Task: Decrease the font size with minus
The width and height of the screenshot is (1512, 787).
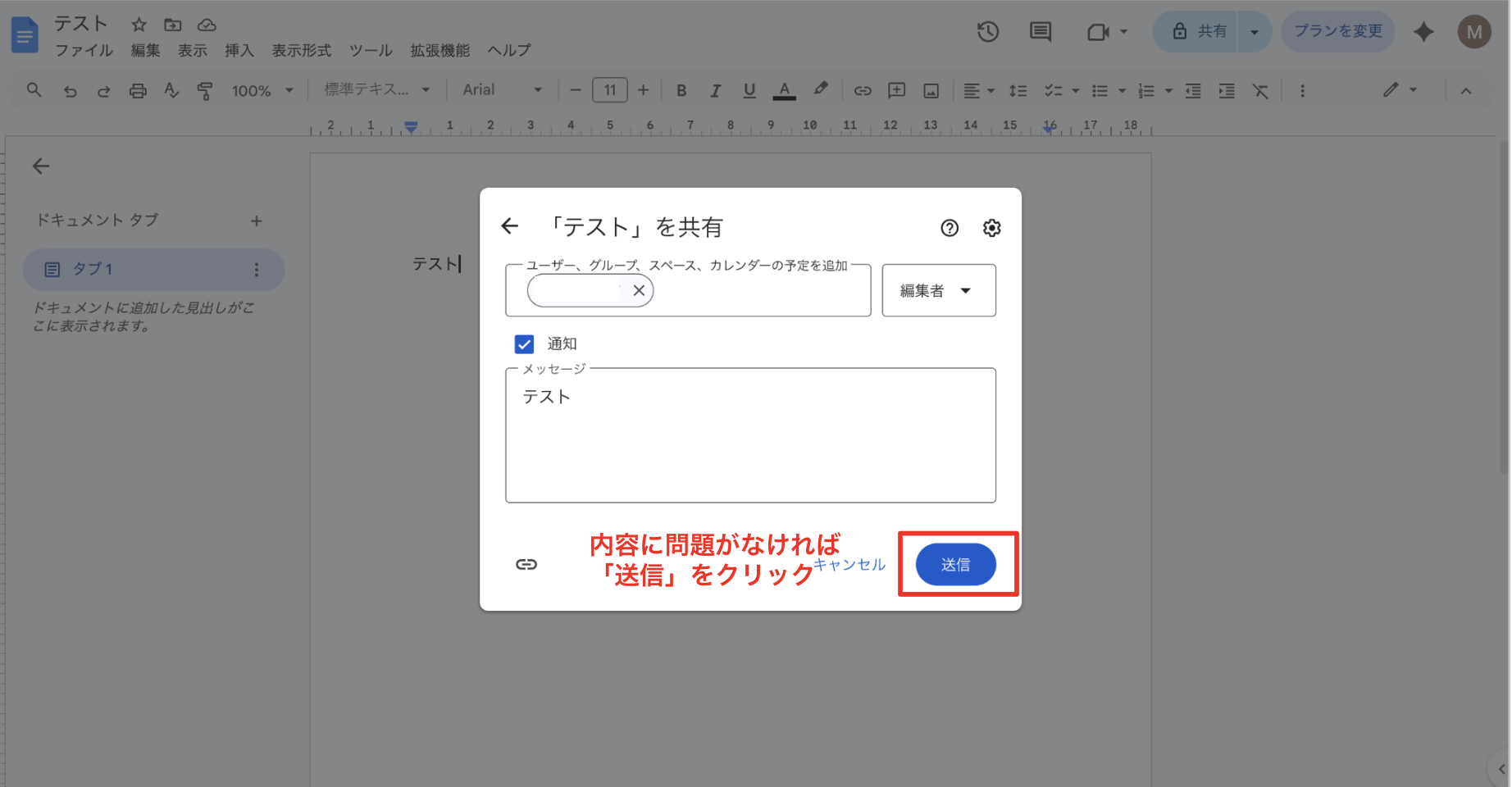Action: 576,90
